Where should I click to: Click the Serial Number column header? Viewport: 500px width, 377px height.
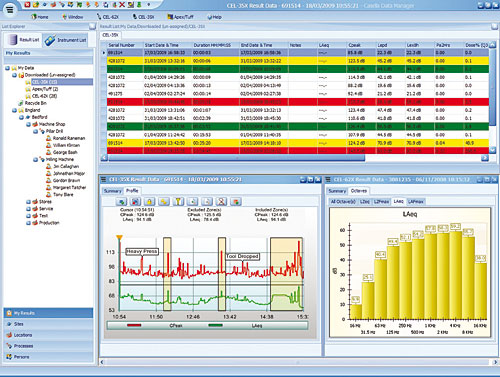pos(125,45)
